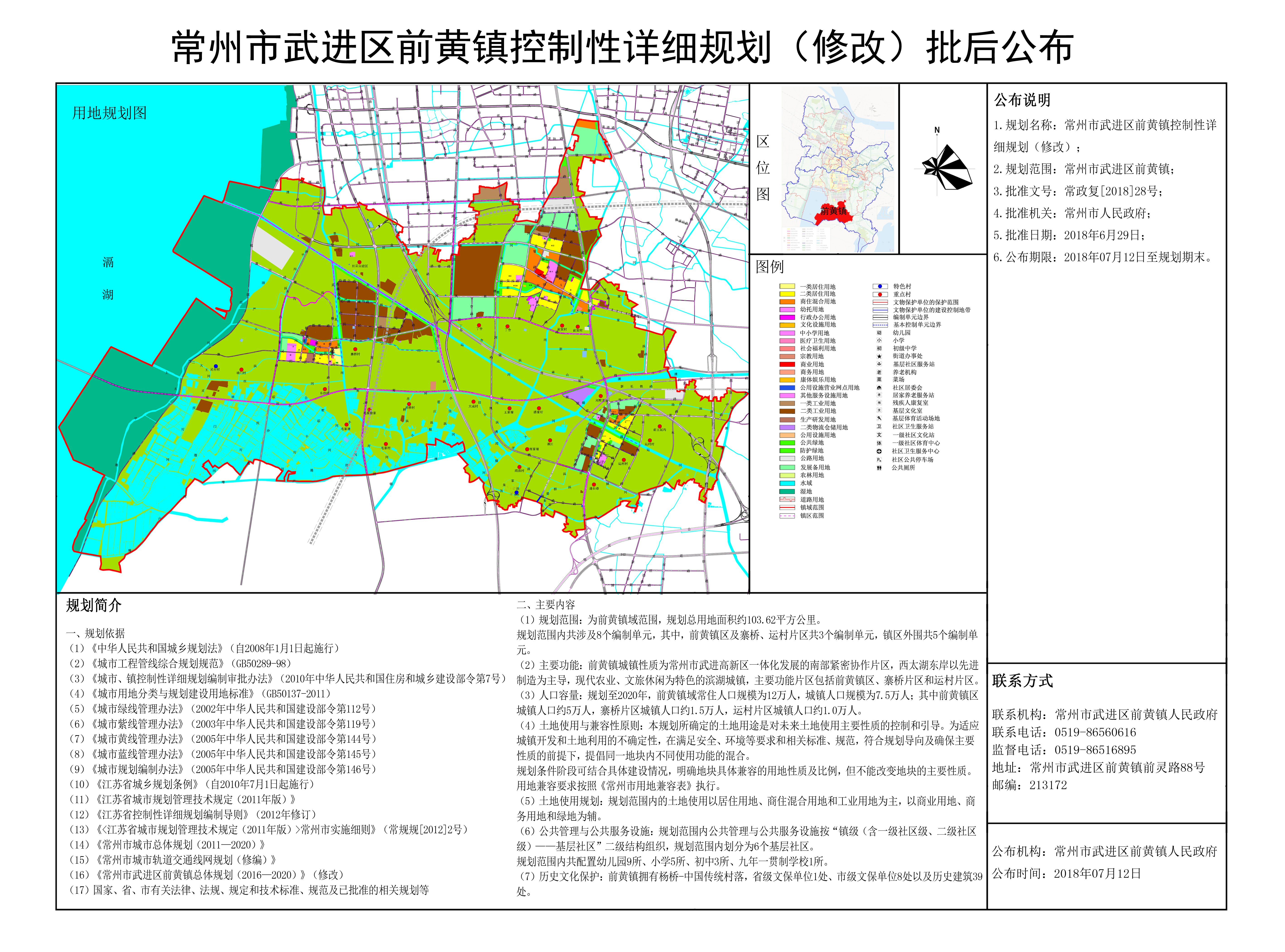Click the 一、规划依据 section heading
Image resolution: width=1285 pixels, height=952 pixels.
pyautogui.click(x=95, y=633)
